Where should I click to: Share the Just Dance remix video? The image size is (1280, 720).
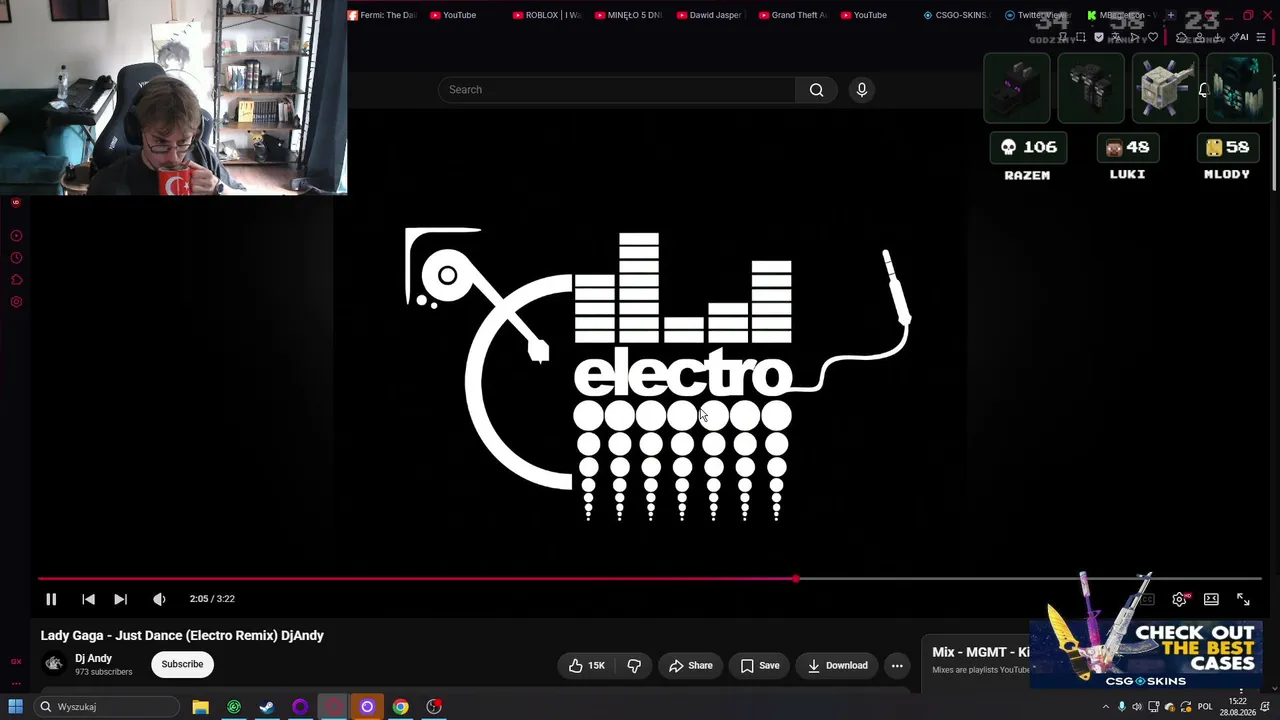691,665
